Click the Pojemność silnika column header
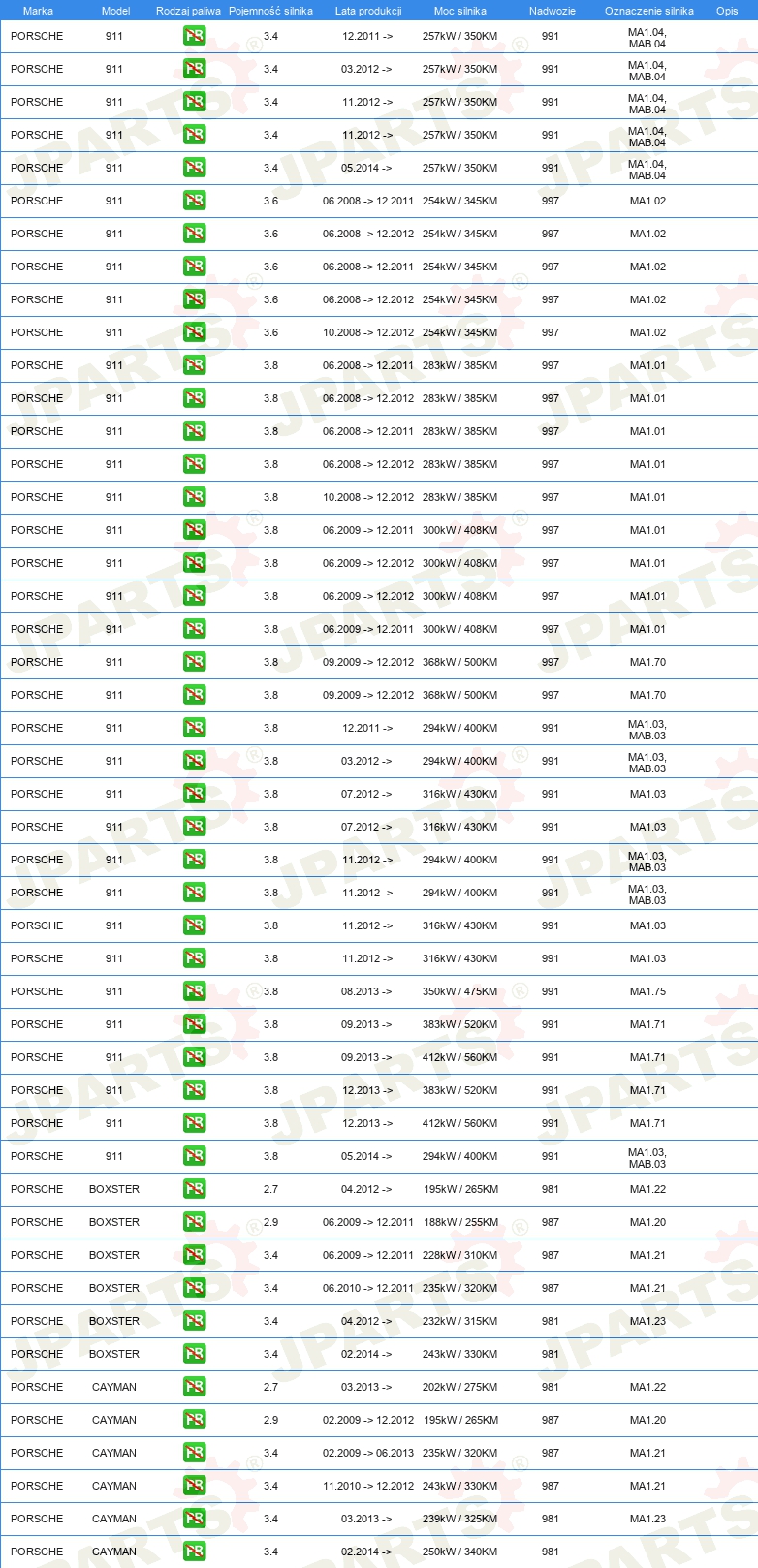The width and height of the screenshot is (758, 1568). click(270, 11)
